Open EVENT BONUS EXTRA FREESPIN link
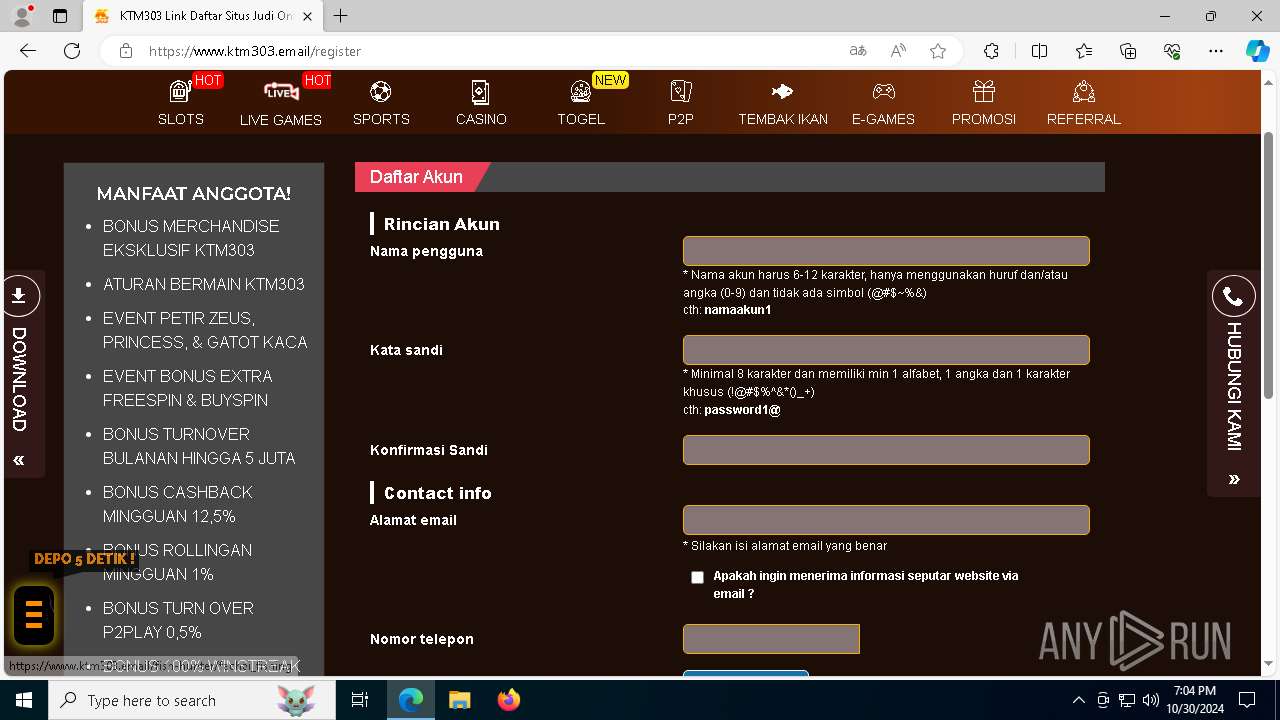The image size is (1280, 720). click(187, 388)
